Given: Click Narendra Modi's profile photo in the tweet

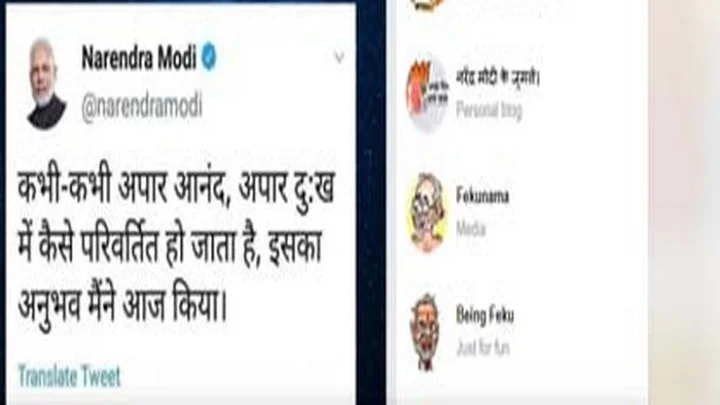Looking at the screenshot, I should point(46,84).
